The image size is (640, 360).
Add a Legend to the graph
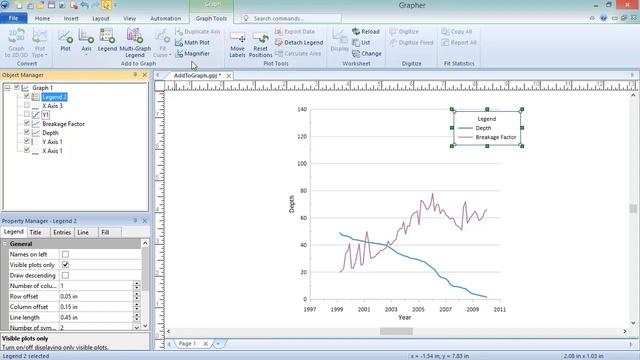(107, 41)
